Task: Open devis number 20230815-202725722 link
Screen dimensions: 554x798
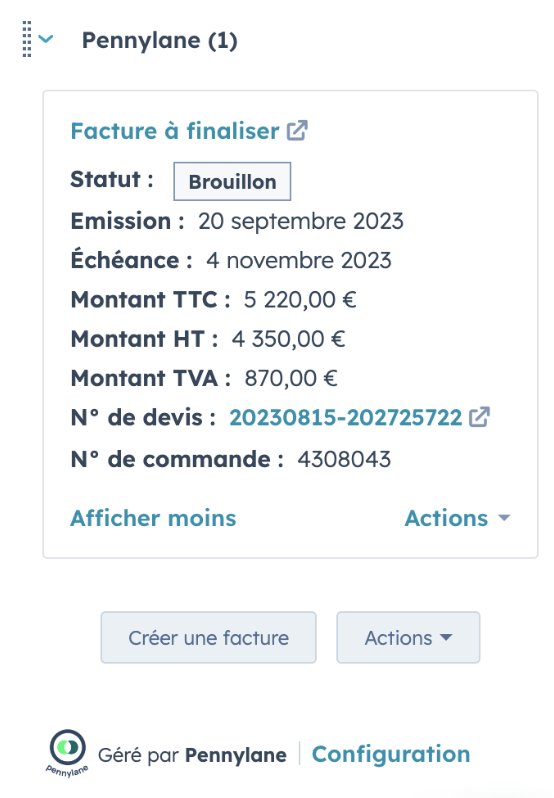Action: tap(345, 417)
